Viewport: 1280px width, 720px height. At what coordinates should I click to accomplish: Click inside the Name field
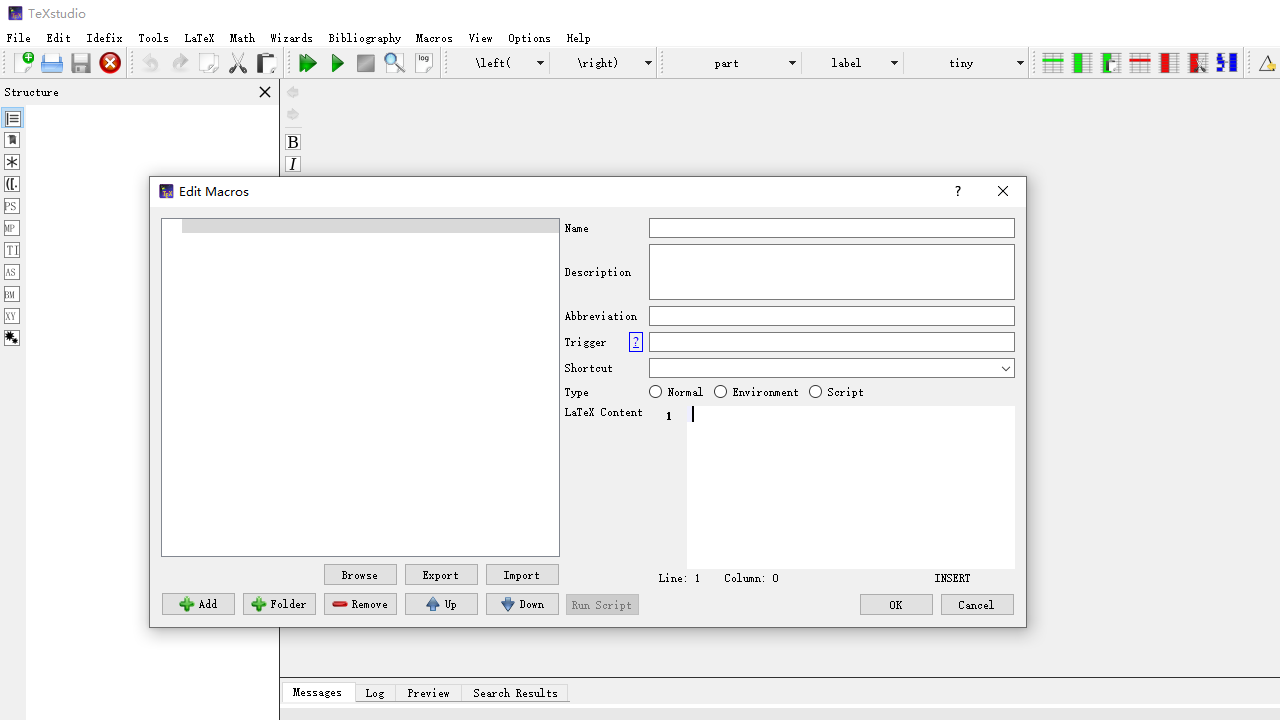coord(831,228)
